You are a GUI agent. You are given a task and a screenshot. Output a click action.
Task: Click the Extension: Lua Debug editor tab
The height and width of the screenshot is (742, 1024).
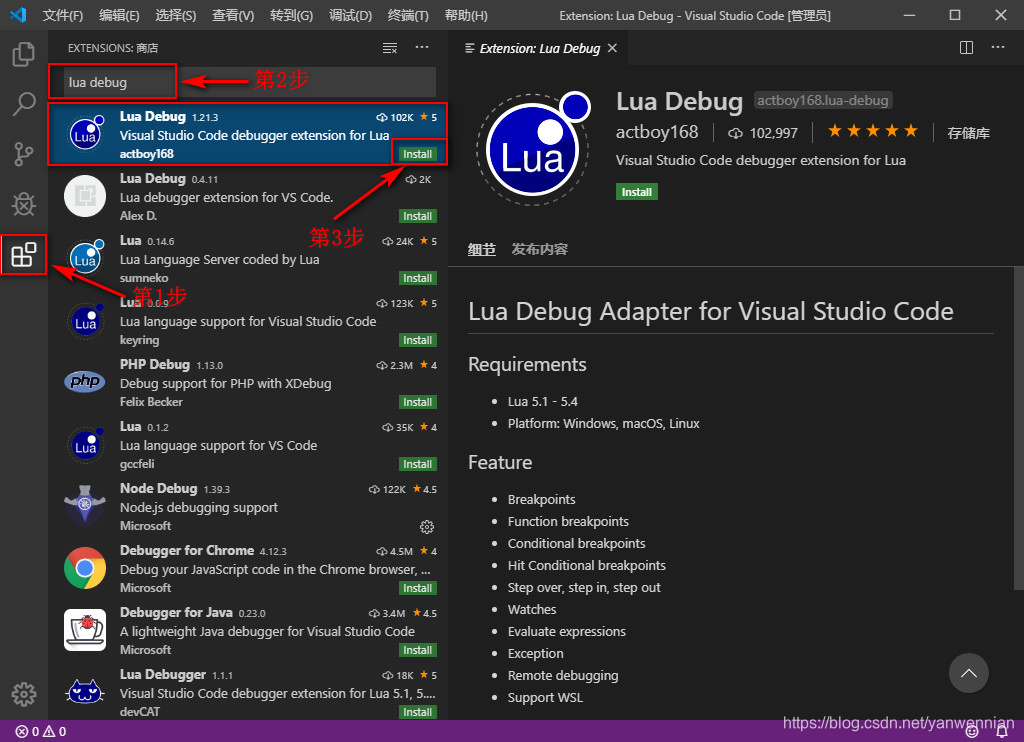coord(539,48)
